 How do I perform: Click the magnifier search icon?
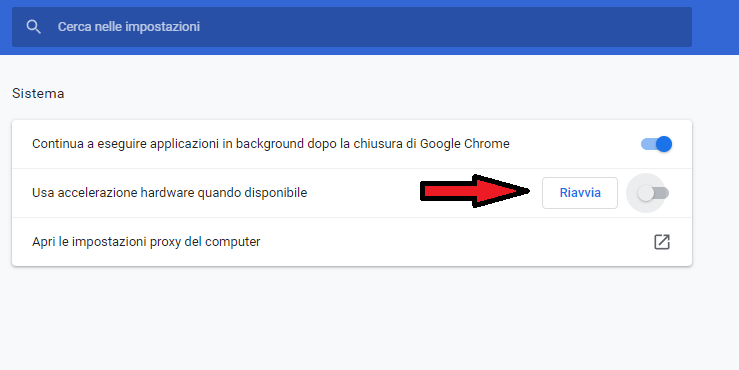[33, 27]
